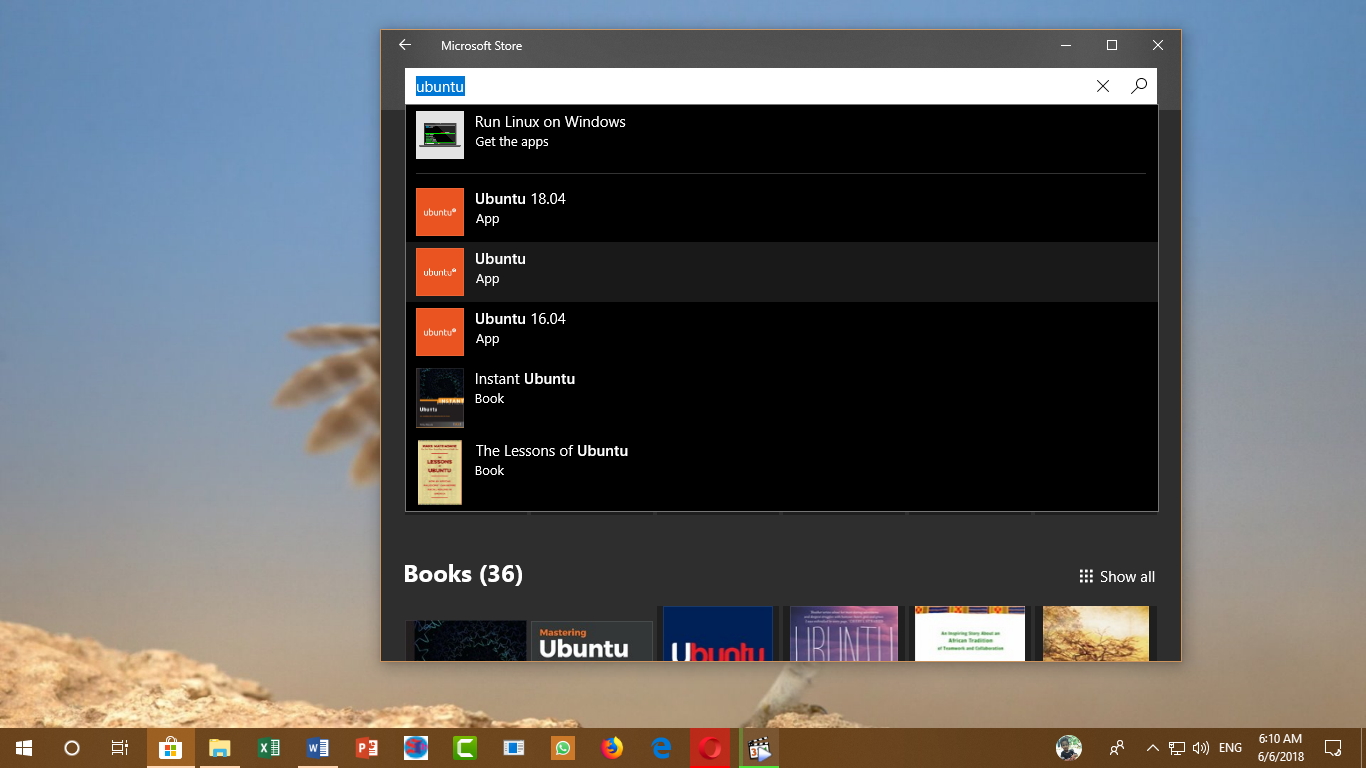Select the Instant Ubuntu book suggestion

tap(600, 388)
